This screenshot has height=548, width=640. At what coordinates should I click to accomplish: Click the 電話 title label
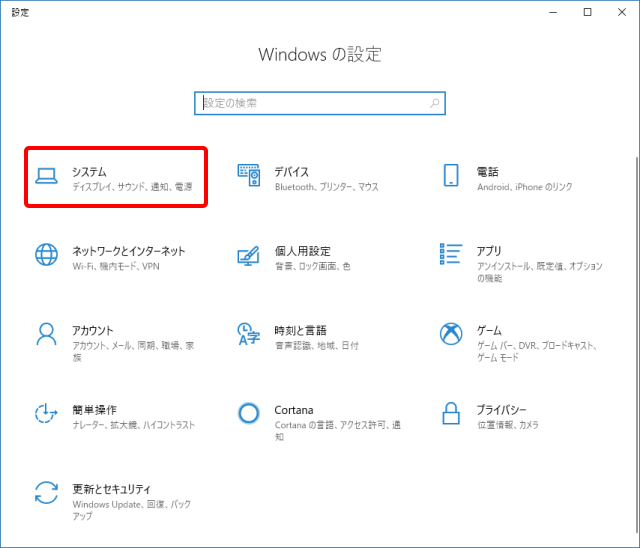pos(488,172)
